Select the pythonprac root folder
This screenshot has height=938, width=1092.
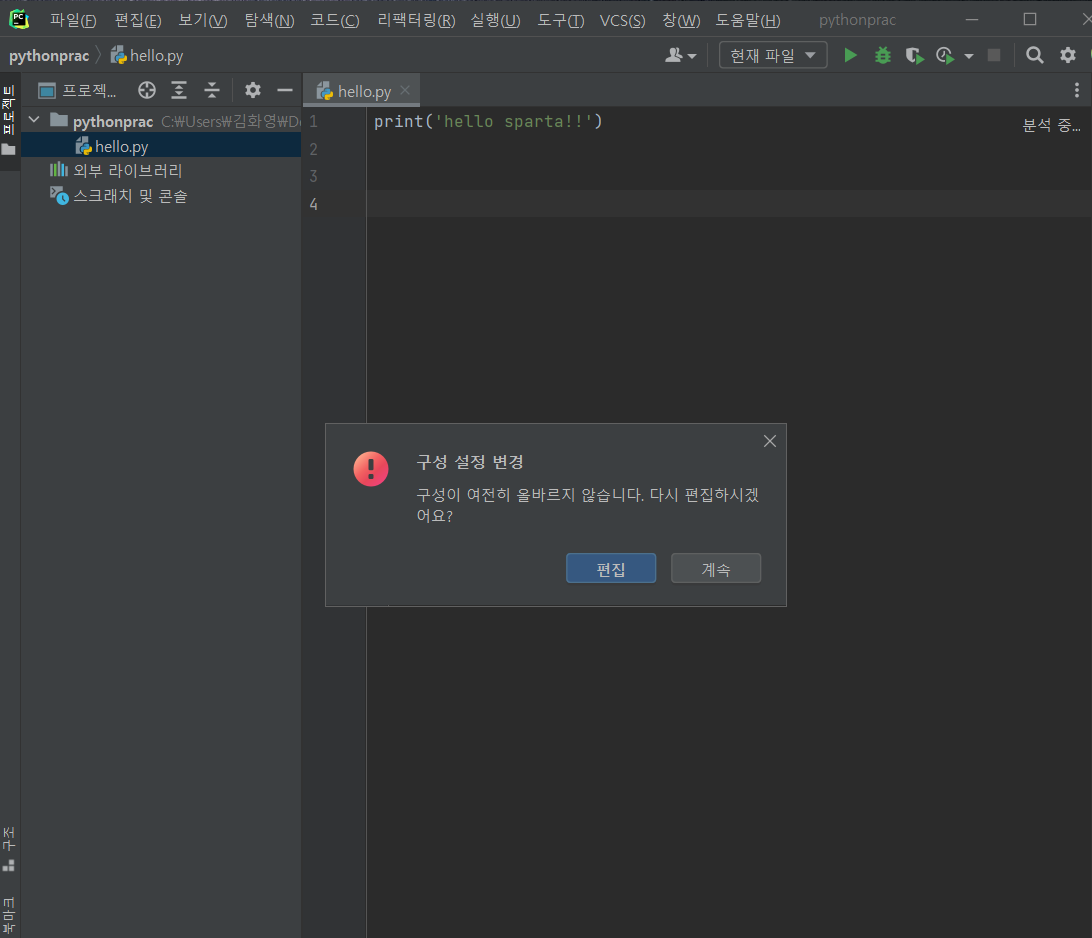(161, 121)
